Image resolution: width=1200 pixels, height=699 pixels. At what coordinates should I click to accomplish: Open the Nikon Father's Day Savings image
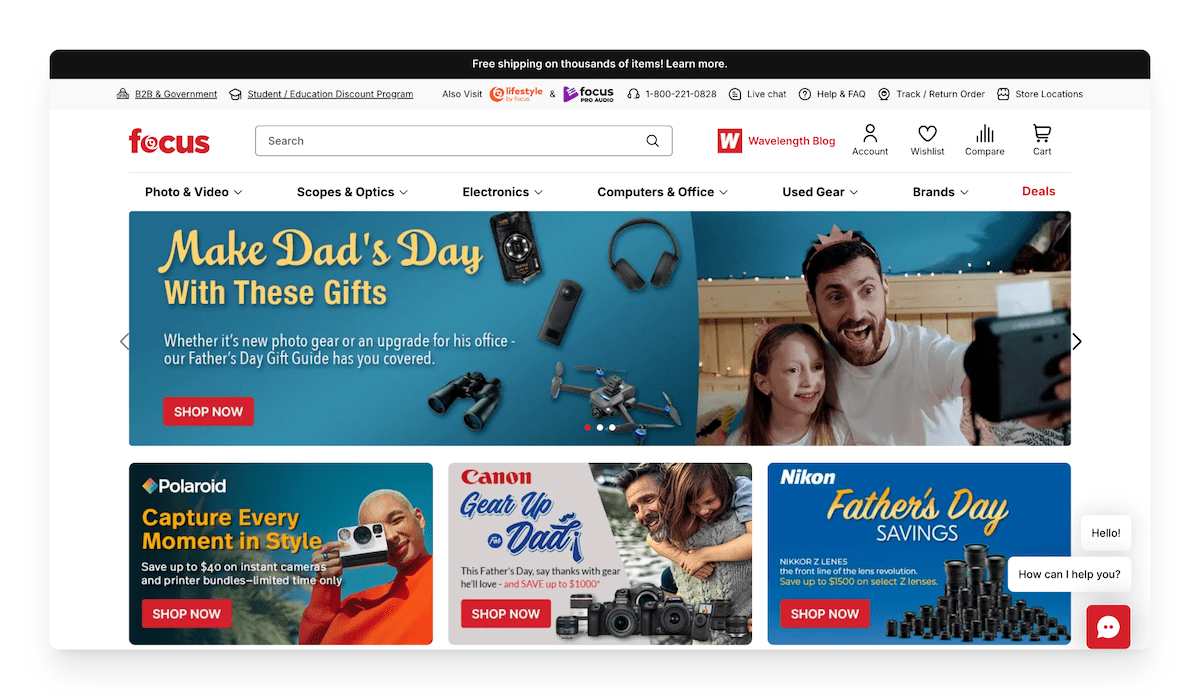(x=919, y=553)
